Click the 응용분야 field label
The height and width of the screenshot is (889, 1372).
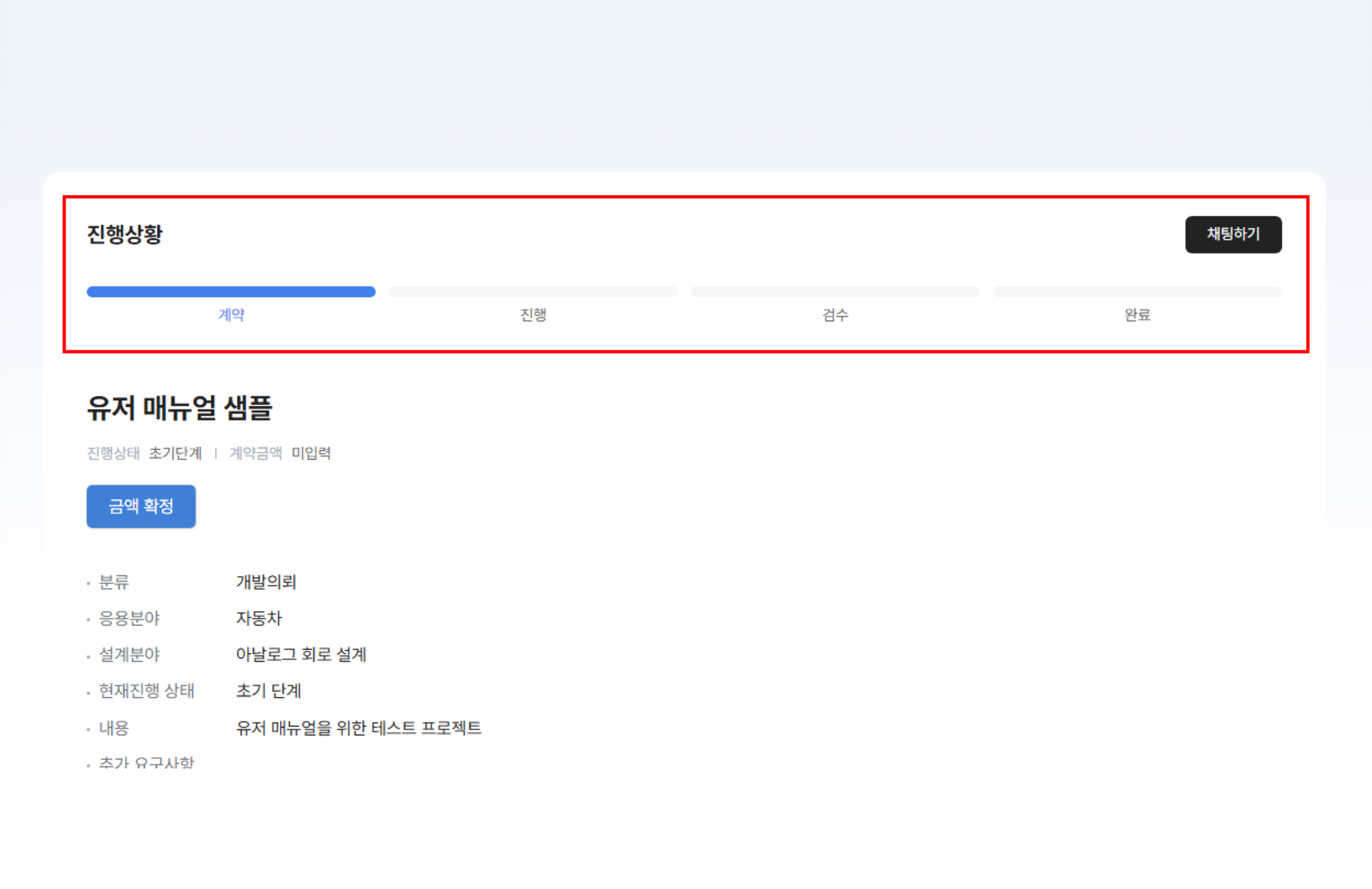pyautogui.click(x=130, y=618)
